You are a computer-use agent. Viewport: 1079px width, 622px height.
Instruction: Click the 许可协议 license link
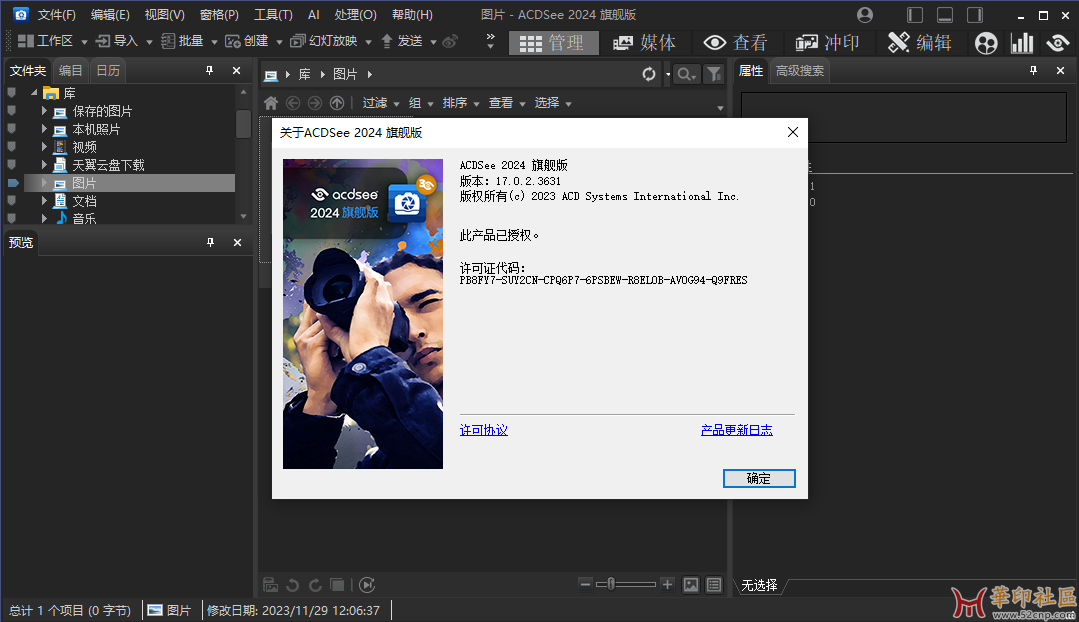(x=484, y=430)
